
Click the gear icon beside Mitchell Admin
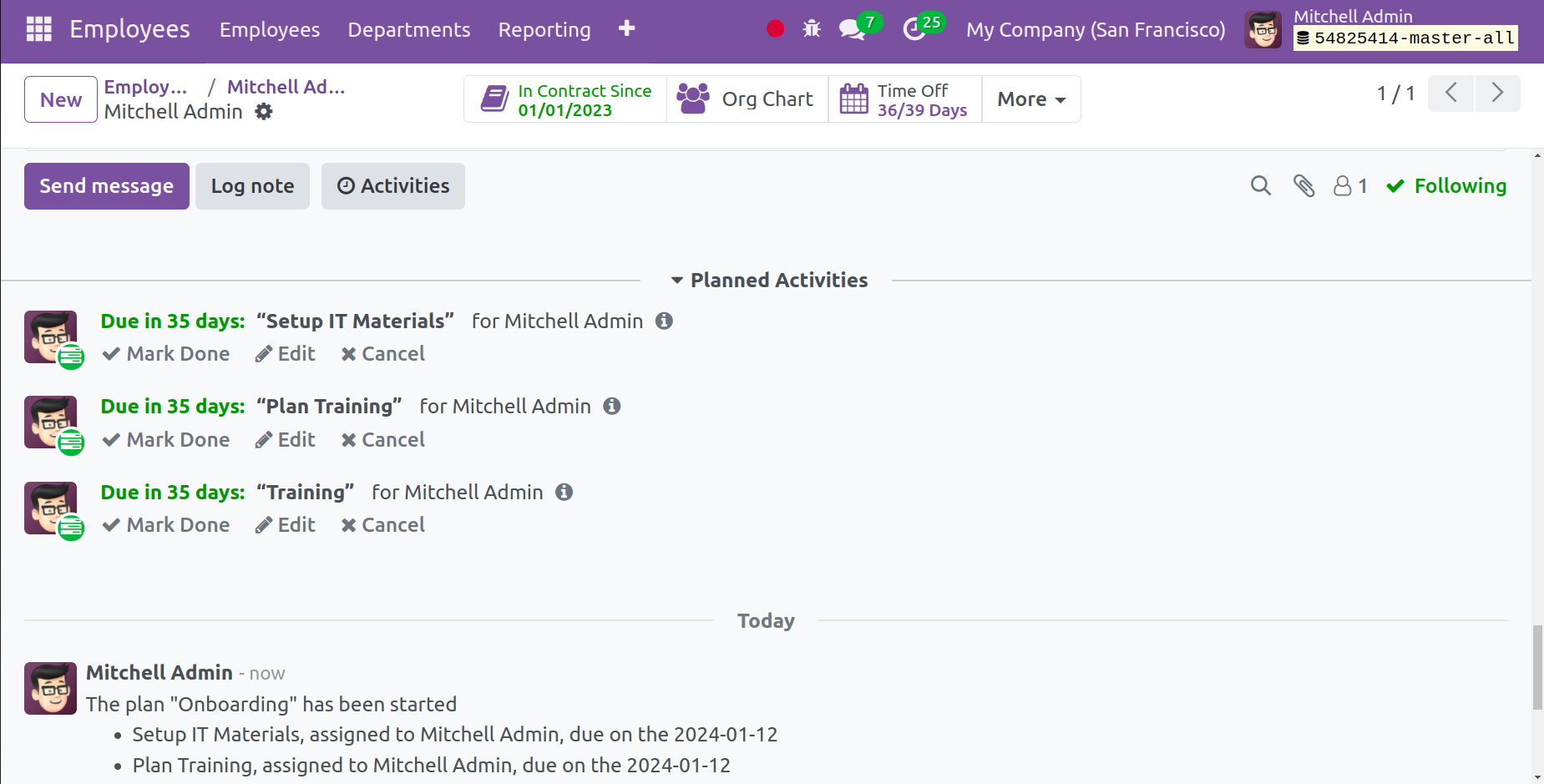(x=264, y=111)
